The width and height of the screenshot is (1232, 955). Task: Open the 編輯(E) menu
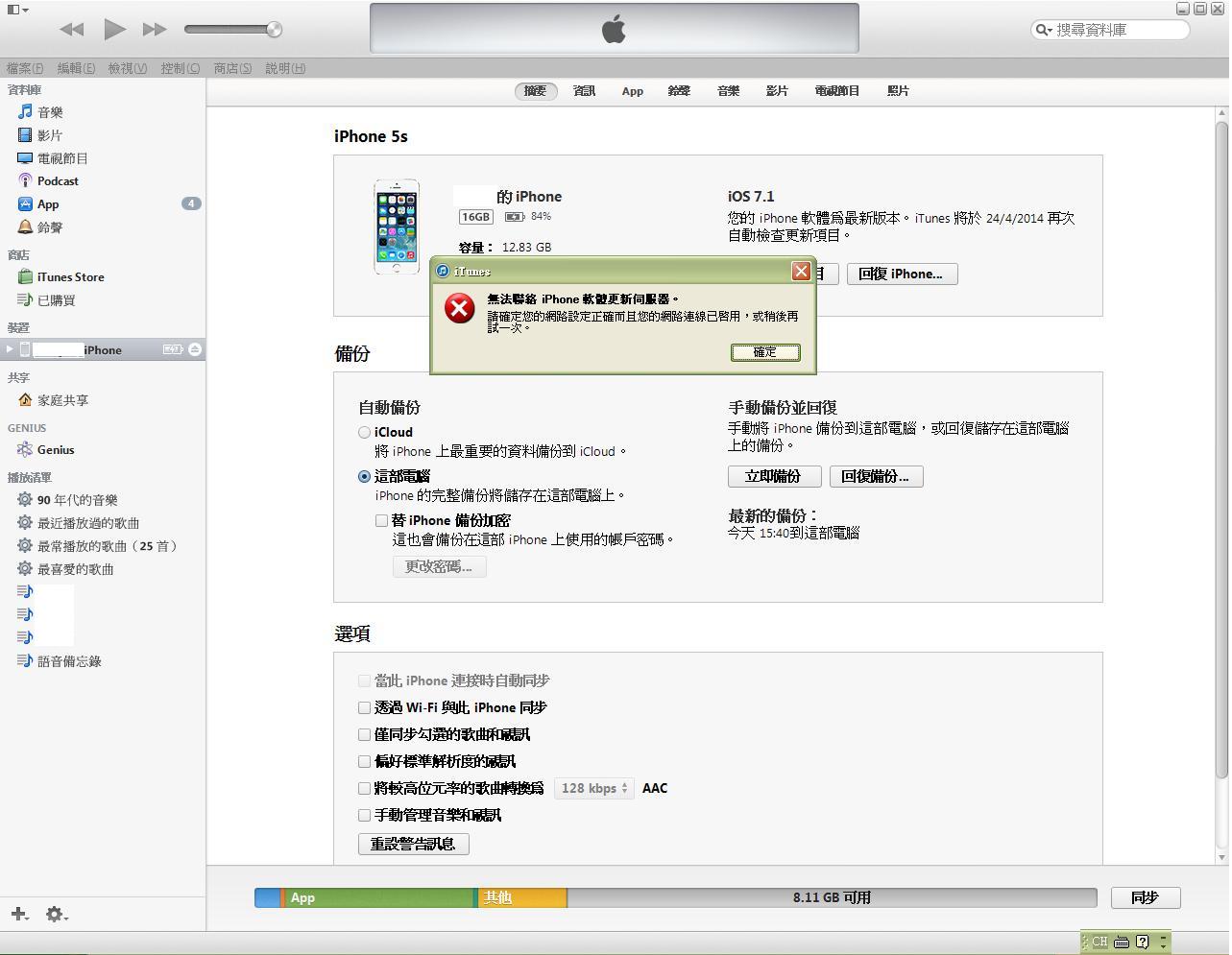[x=76, y=68]
